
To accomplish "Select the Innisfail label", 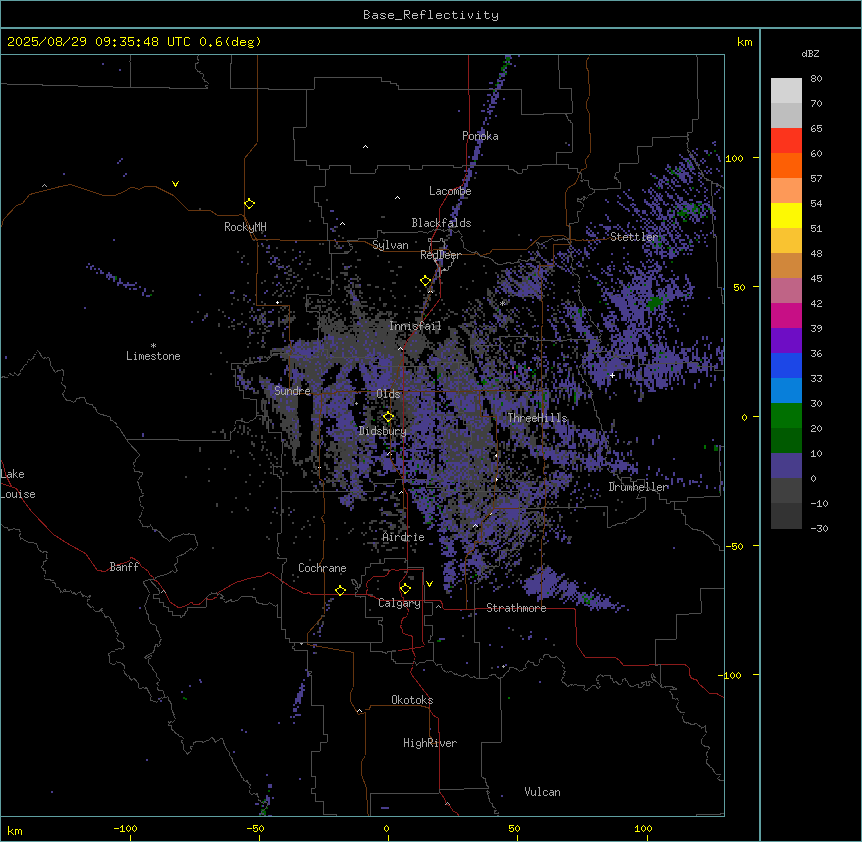I will (415, 326).
